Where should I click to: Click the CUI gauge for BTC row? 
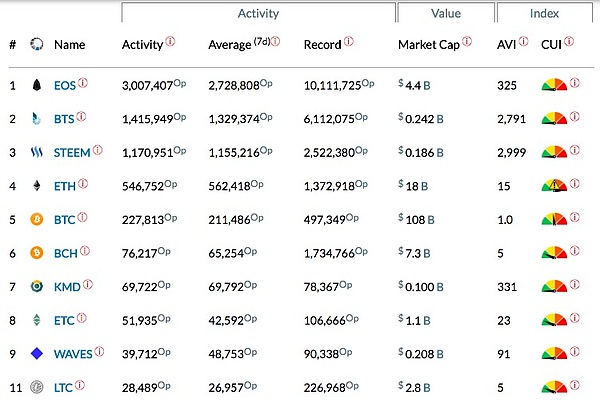coord(553,219)
